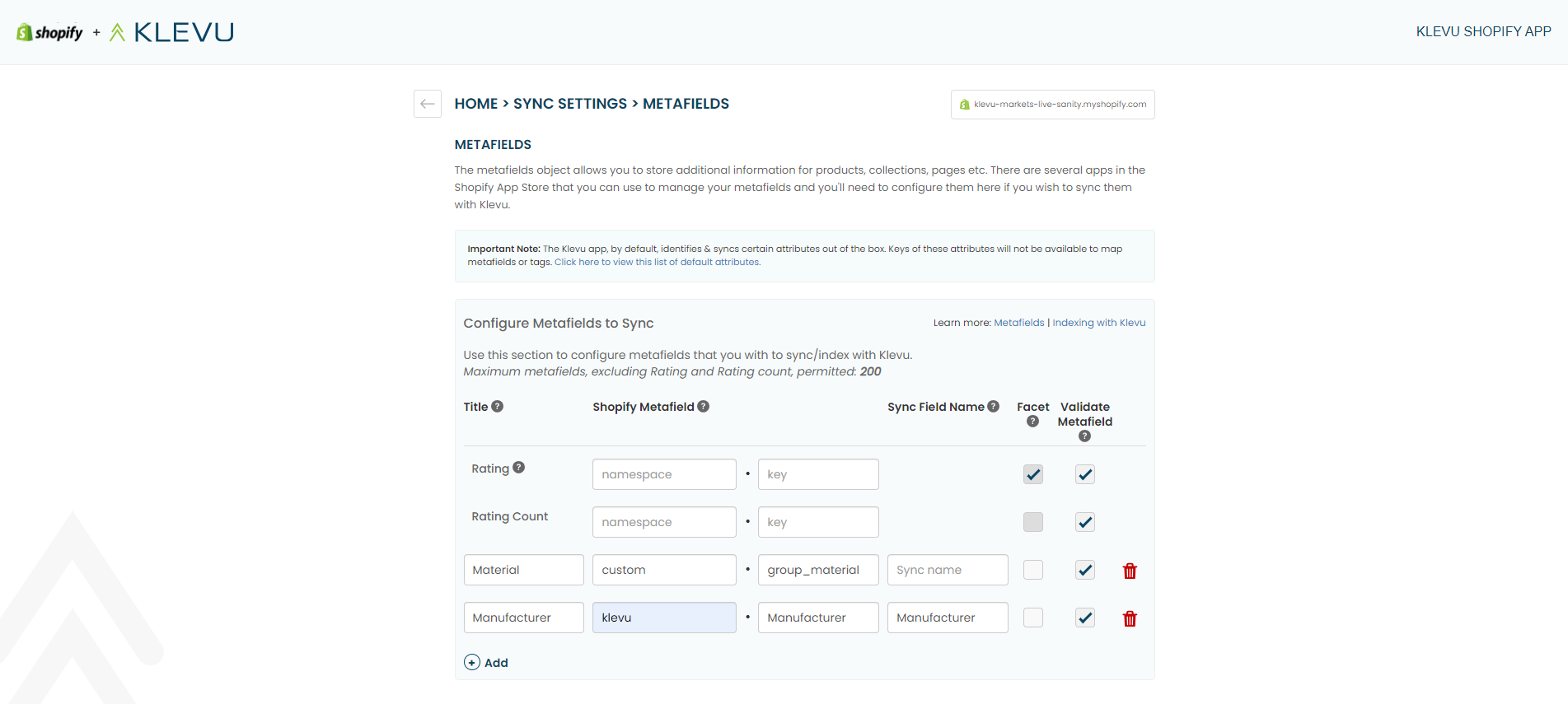Click help icon under Validate Metafield
Viewport: 1568px width, 704px height.
tap(1084, 436)
